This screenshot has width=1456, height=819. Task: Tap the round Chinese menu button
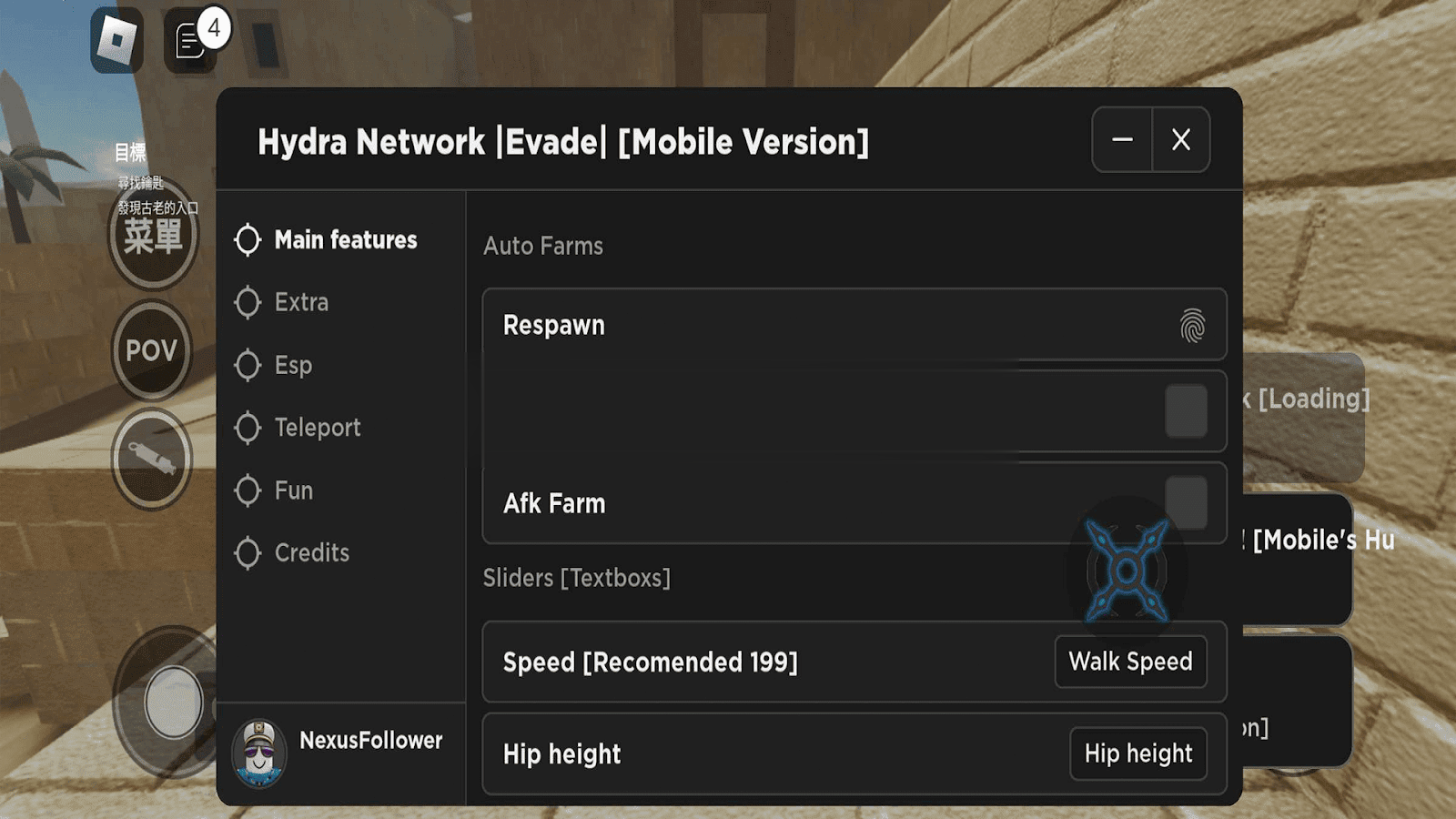pos(152,237)
